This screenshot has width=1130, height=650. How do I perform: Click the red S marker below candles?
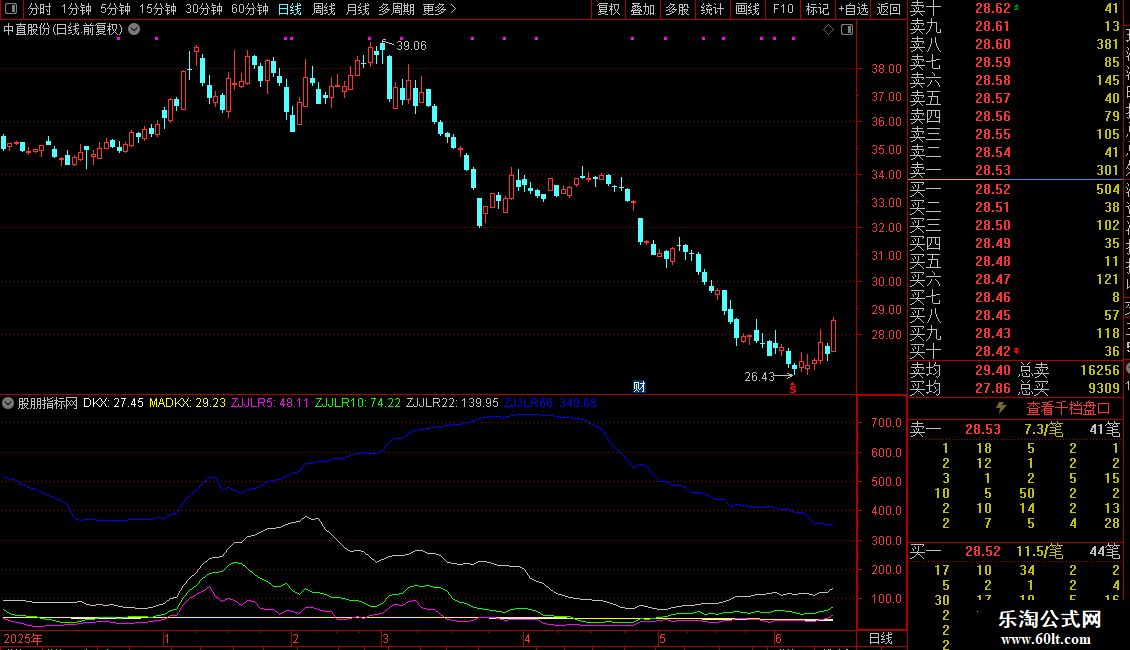coord(793,388)
